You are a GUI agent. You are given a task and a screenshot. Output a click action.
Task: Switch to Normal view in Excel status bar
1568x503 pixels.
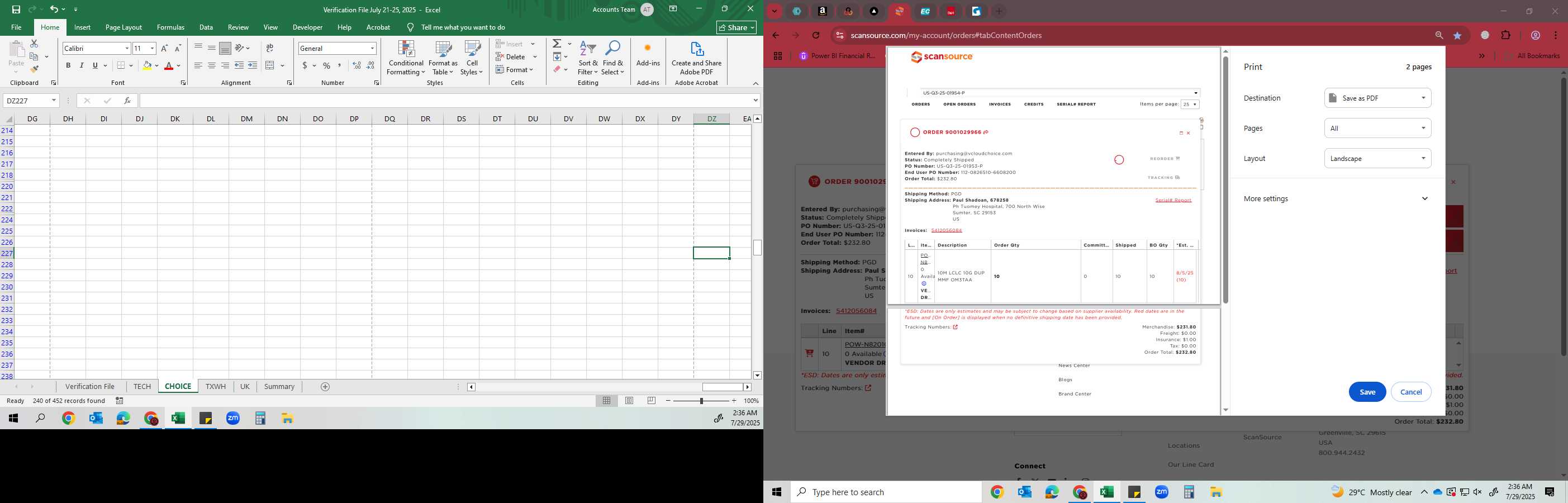[x=606, y=401]
